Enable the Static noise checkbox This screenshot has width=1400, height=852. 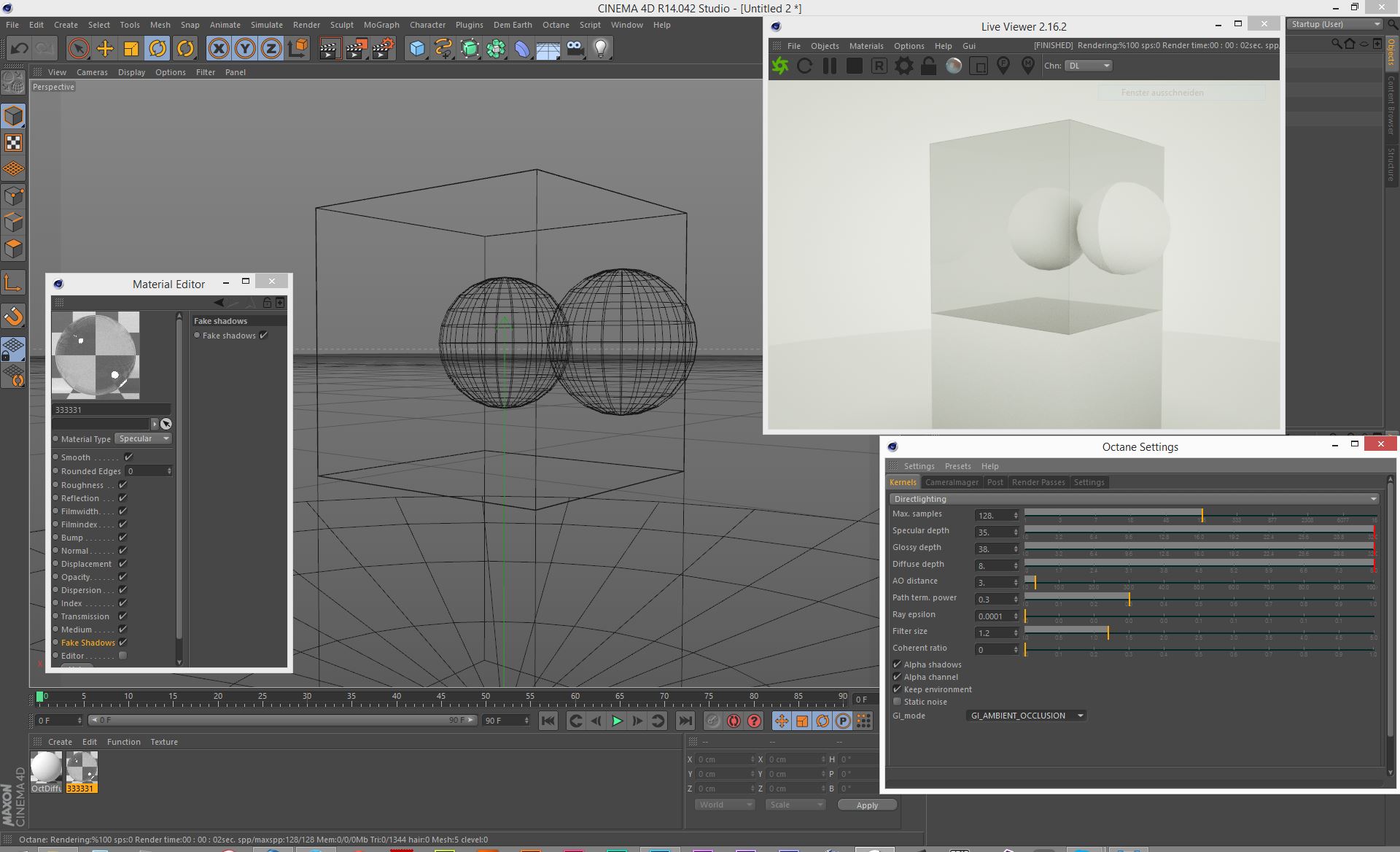(x=898, y=702)
